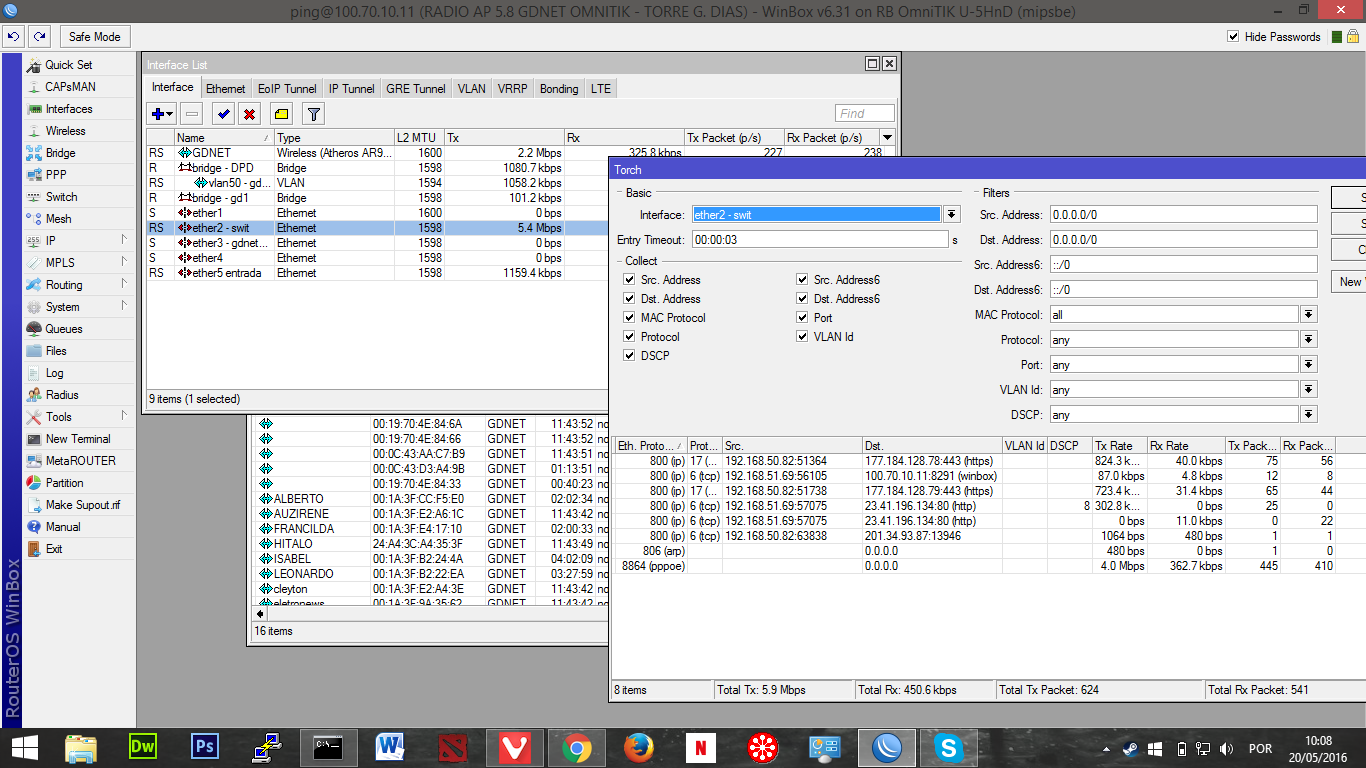Sort Torch results by Tx Rate header
Screen dimensions: 1366x768
1119,446
